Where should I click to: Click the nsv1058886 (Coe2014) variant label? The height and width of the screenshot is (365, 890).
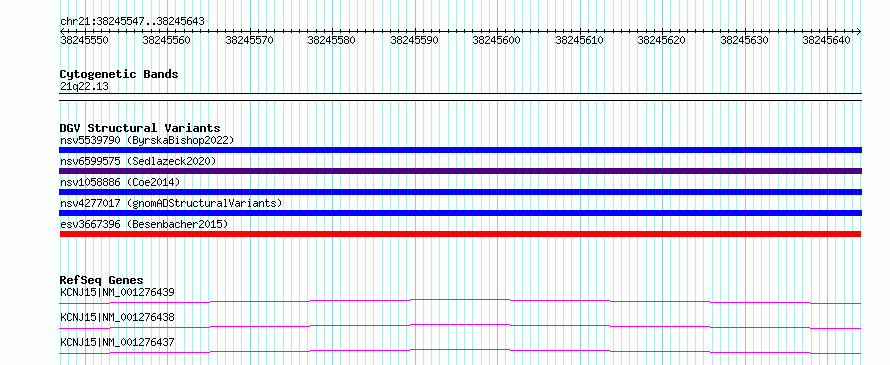pos(120,182)
